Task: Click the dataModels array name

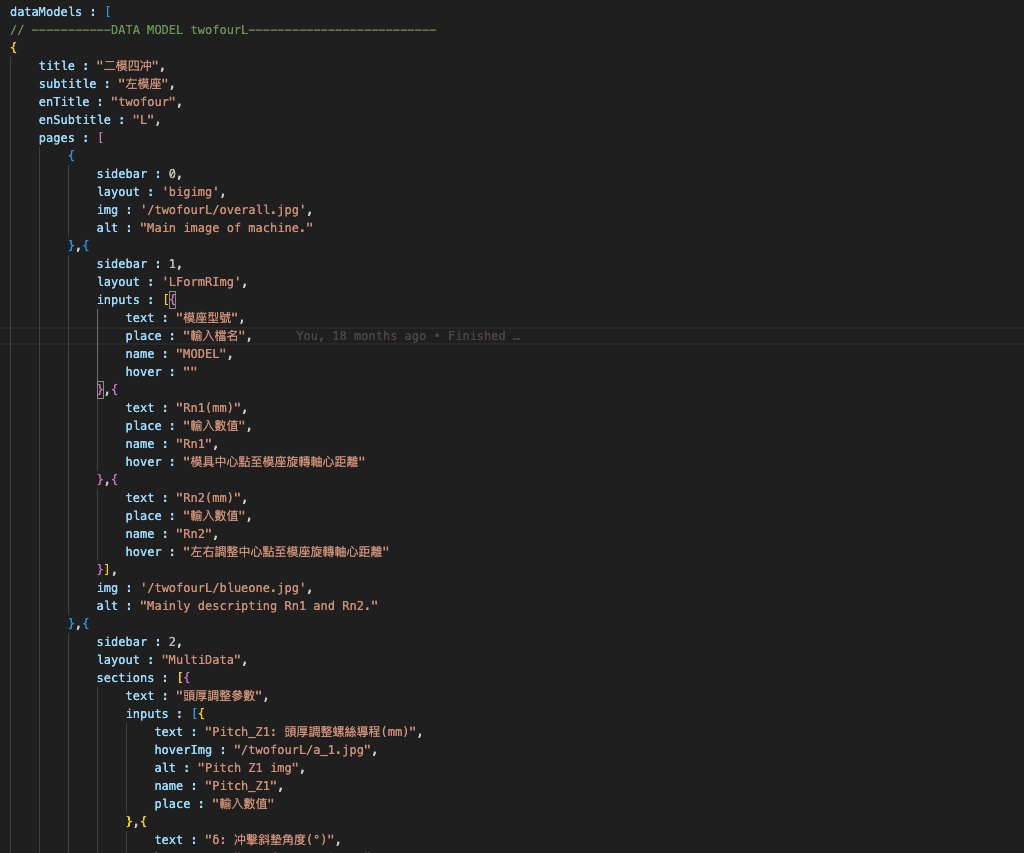Action: (x=46, y=12)
